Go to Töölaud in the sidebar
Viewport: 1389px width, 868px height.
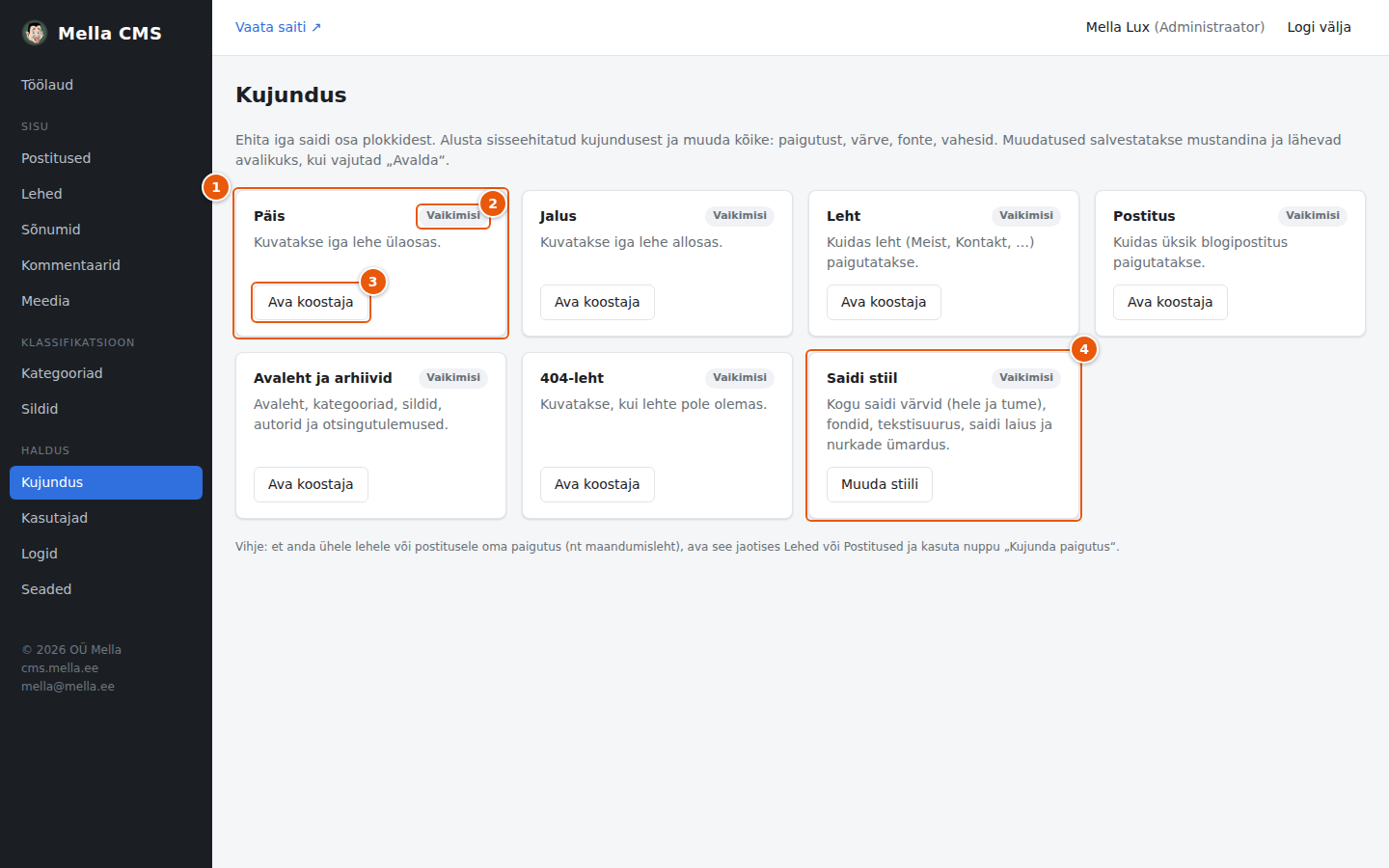pos(106,85)
